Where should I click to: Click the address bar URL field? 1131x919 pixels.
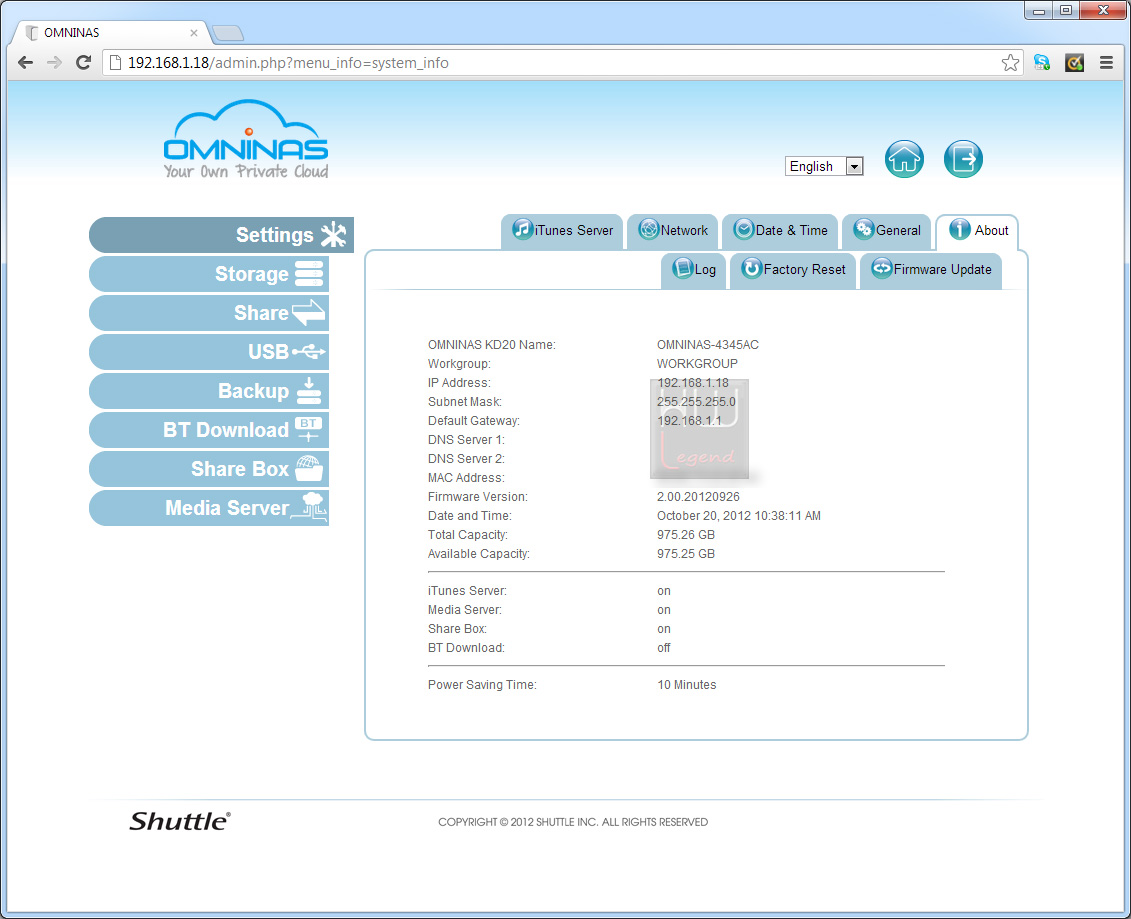pos(563,63)
